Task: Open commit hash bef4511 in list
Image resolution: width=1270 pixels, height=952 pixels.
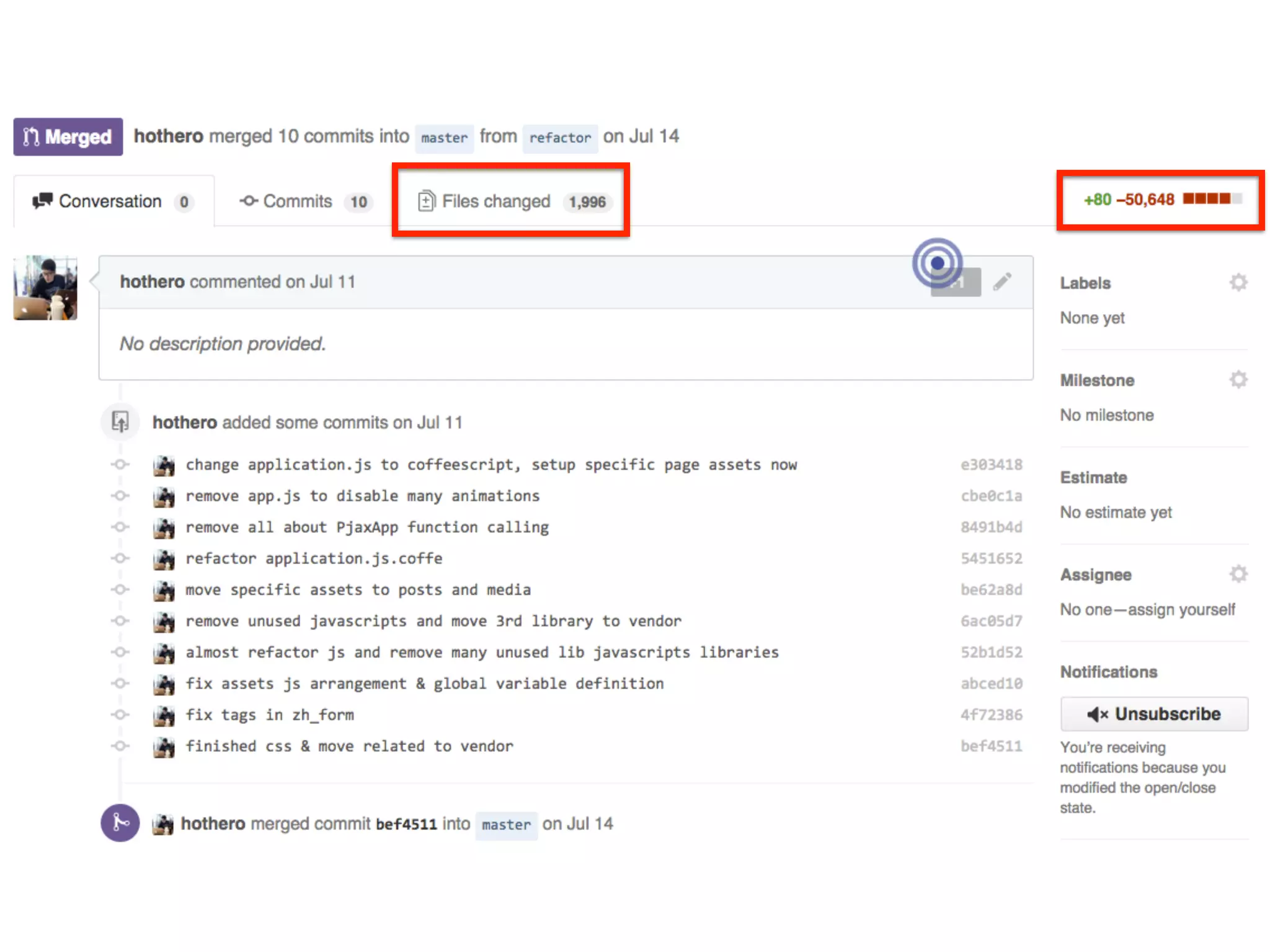Action: coord(991,746)
